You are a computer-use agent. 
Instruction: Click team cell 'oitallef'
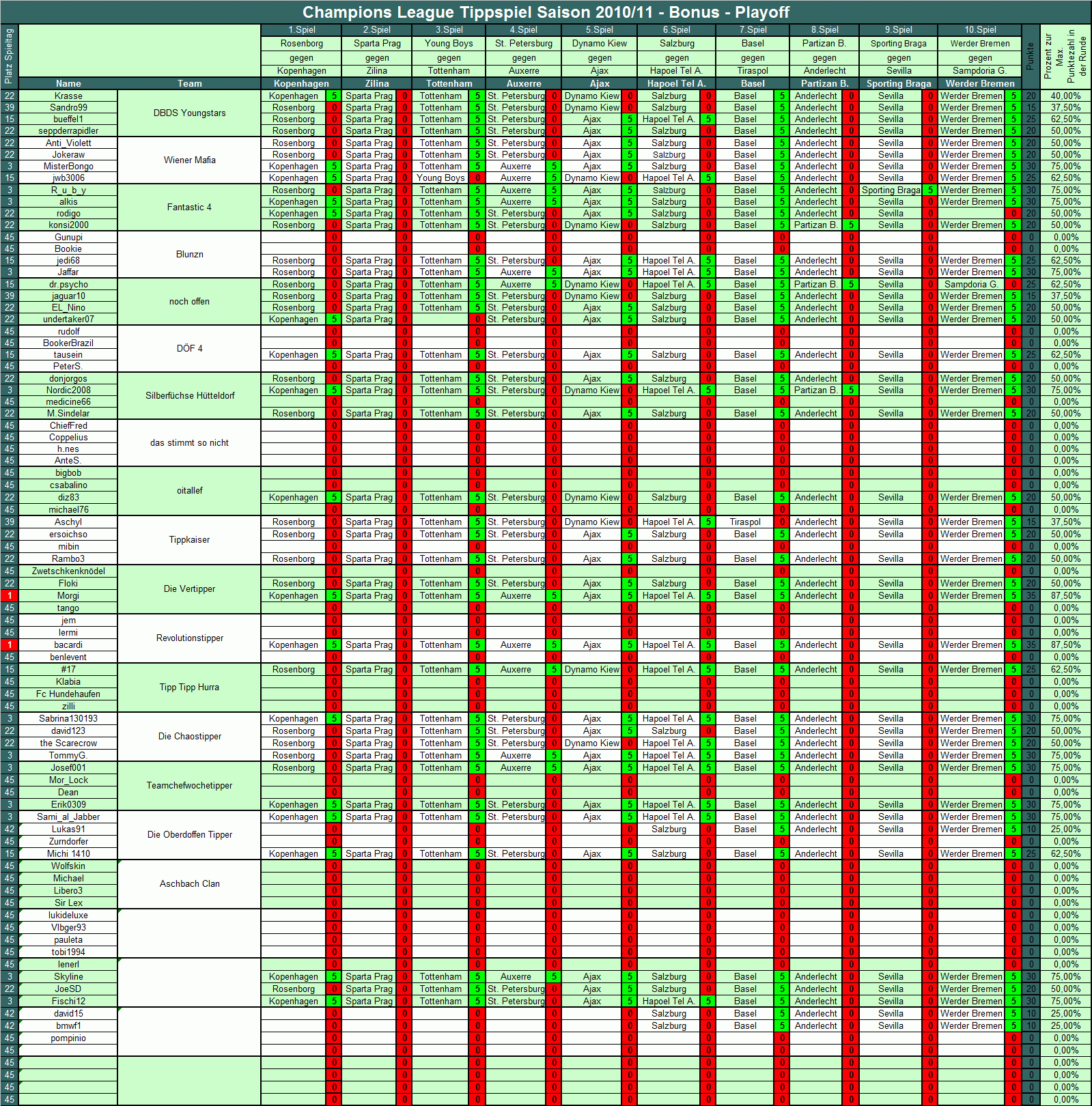pos(189,491)
